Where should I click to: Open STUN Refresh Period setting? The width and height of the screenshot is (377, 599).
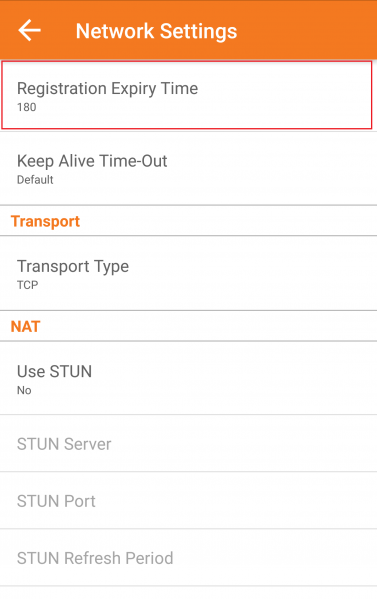188,558
